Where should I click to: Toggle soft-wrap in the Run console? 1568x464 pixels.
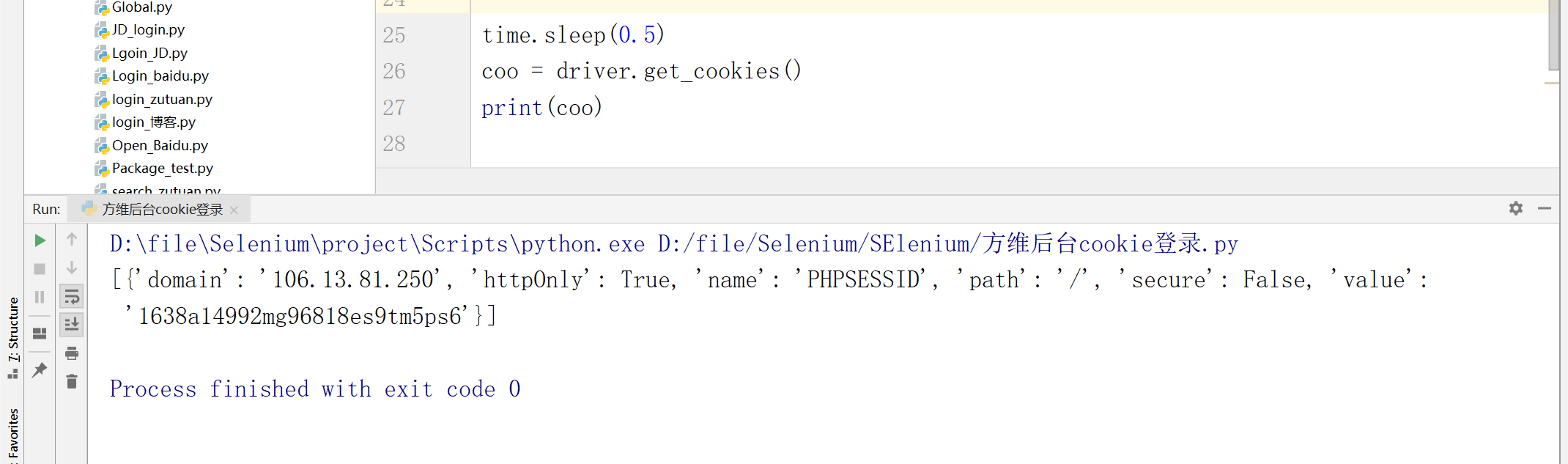click(72, 297)
